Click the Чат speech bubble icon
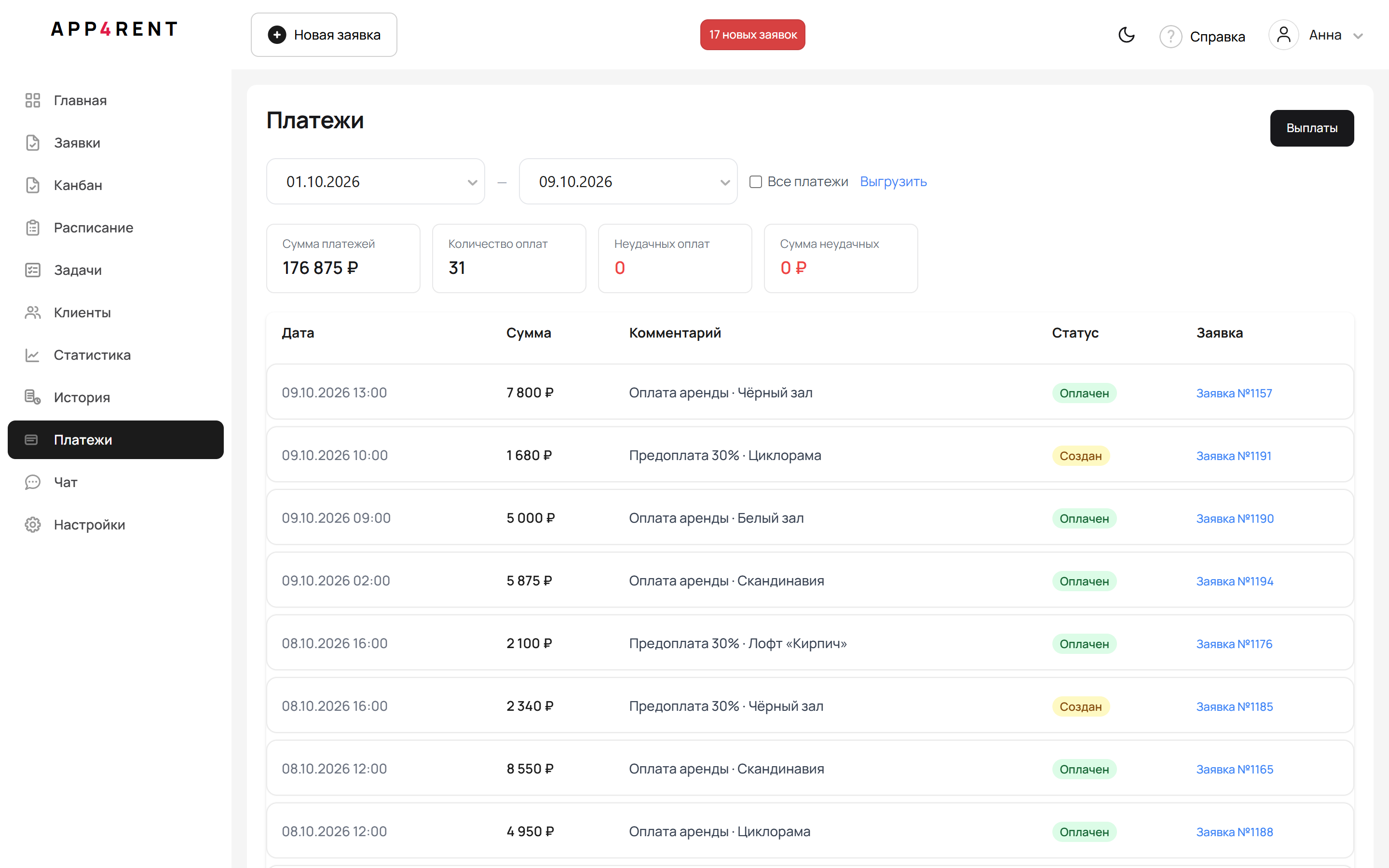Viewport: 1389px width, 868px height. [x=33, y=482]
